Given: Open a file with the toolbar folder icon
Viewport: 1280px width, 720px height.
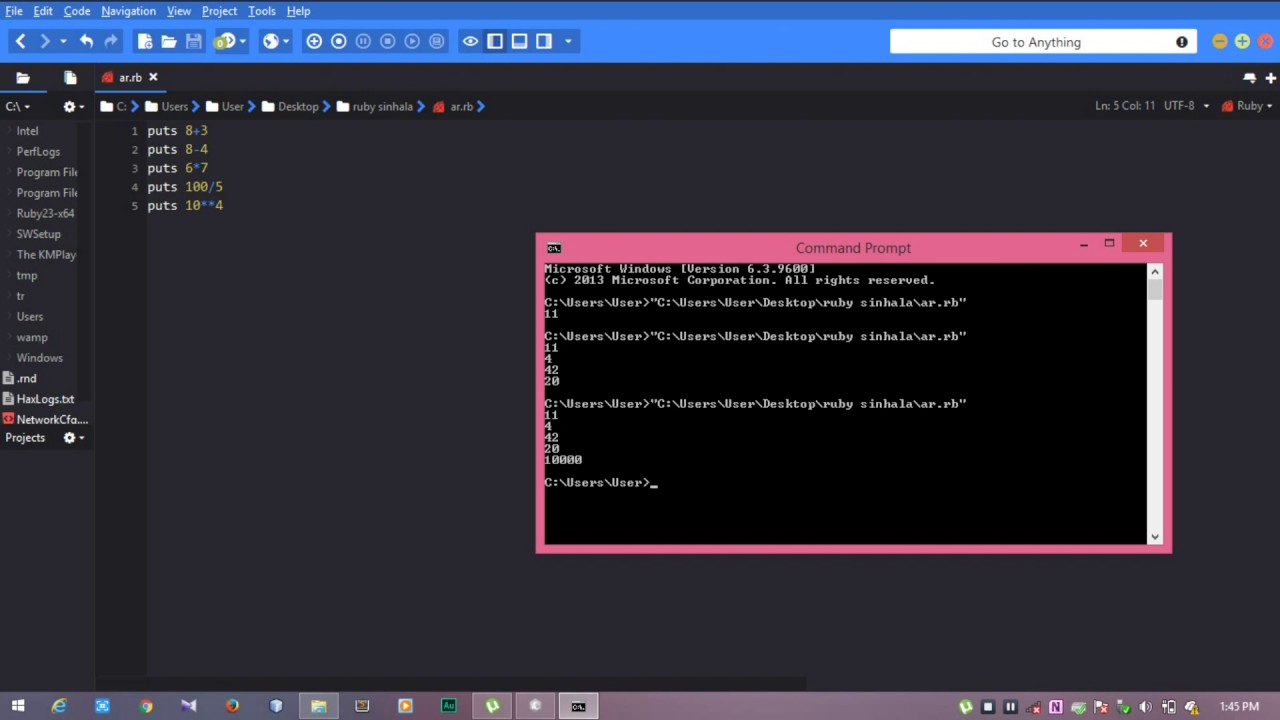Looking at the screenshot, I should [169, 41].
